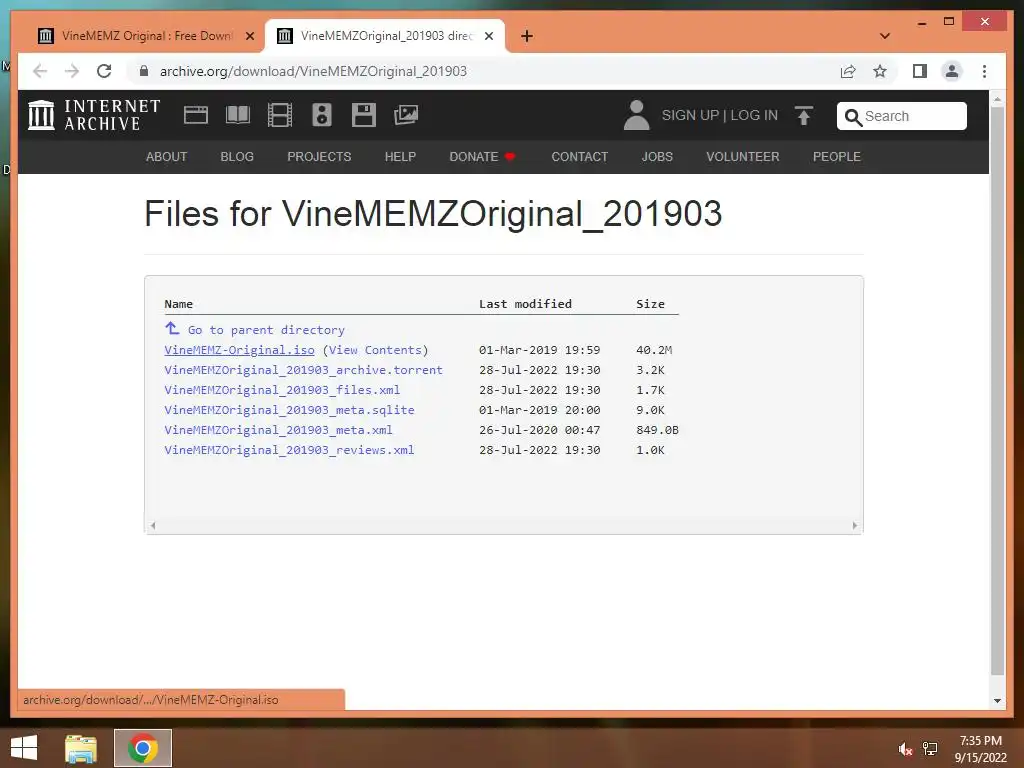Select the VineMEMZOriginal_201903 directory tab
This screenshot has height=768, width=1024.
[385, 36]
